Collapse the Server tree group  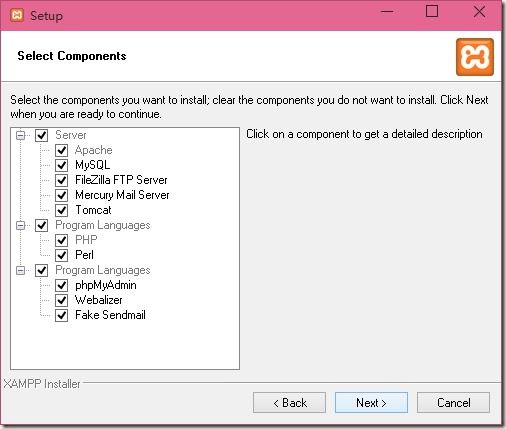[21, 136]
